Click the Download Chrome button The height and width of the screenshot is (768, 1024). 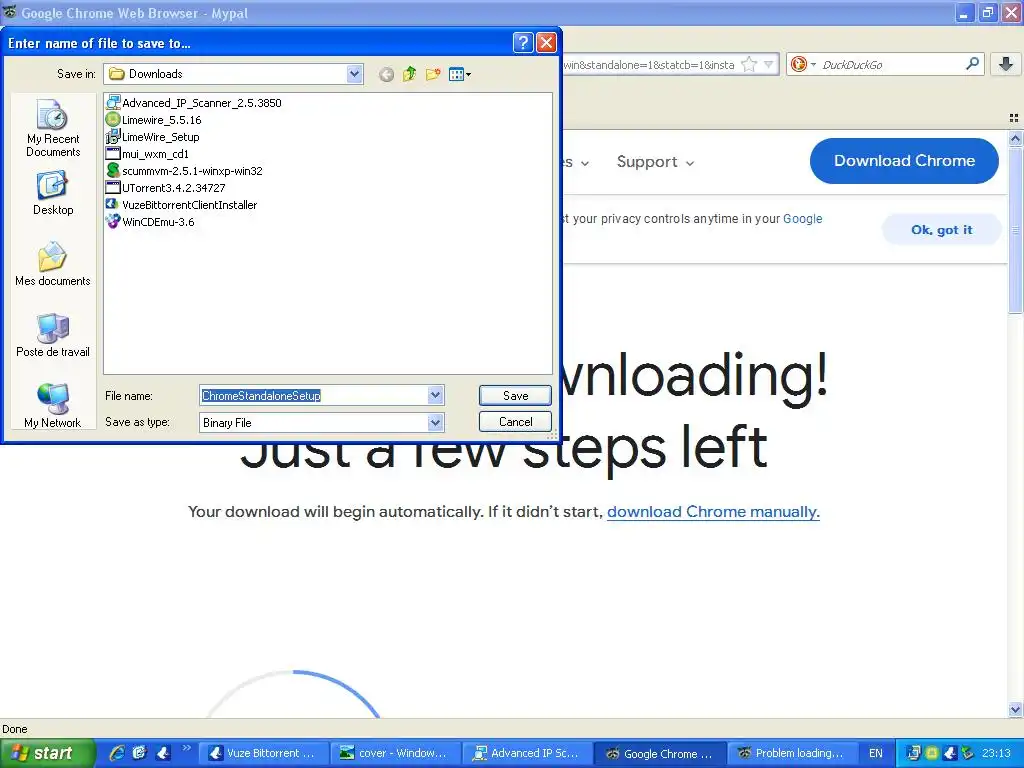[904, 161]
